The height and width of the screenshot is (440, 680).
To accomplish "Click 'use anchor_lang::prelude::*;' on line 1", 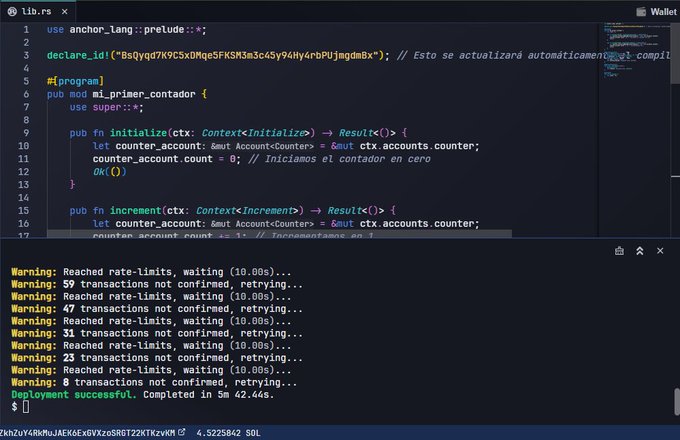I will click(x=127, y=29).
